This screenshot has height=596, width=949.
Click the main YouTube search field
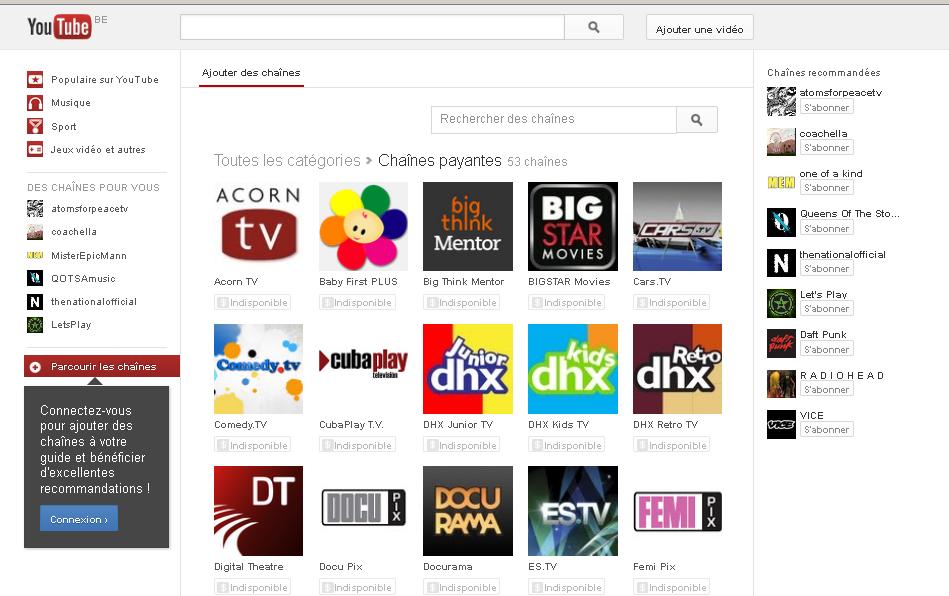click(372, 27)
